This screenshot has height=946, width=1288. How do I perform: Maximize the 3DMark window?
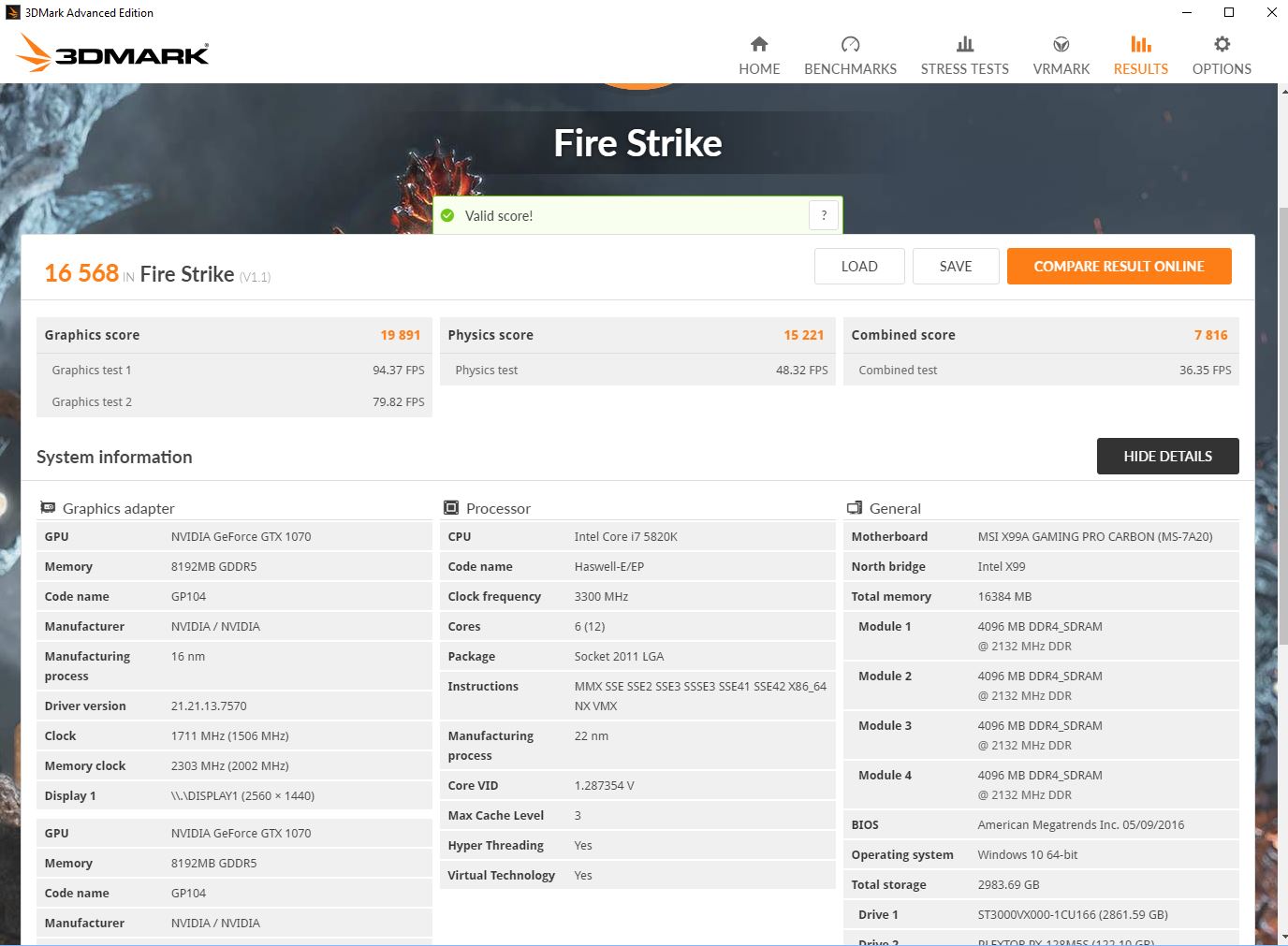[x=1229, y=12]
